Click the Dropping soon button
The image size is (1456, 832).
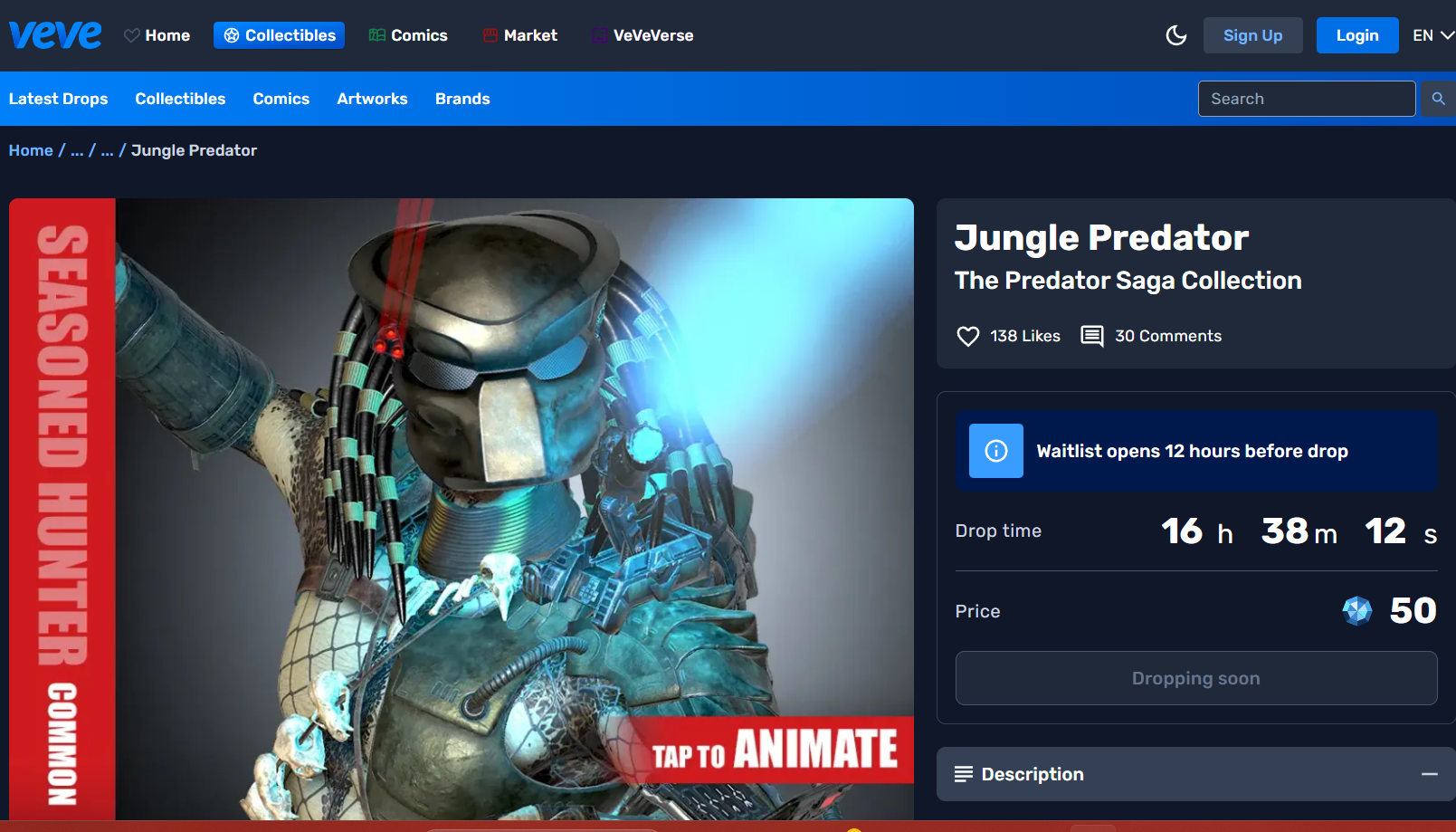pos(1195,678)
